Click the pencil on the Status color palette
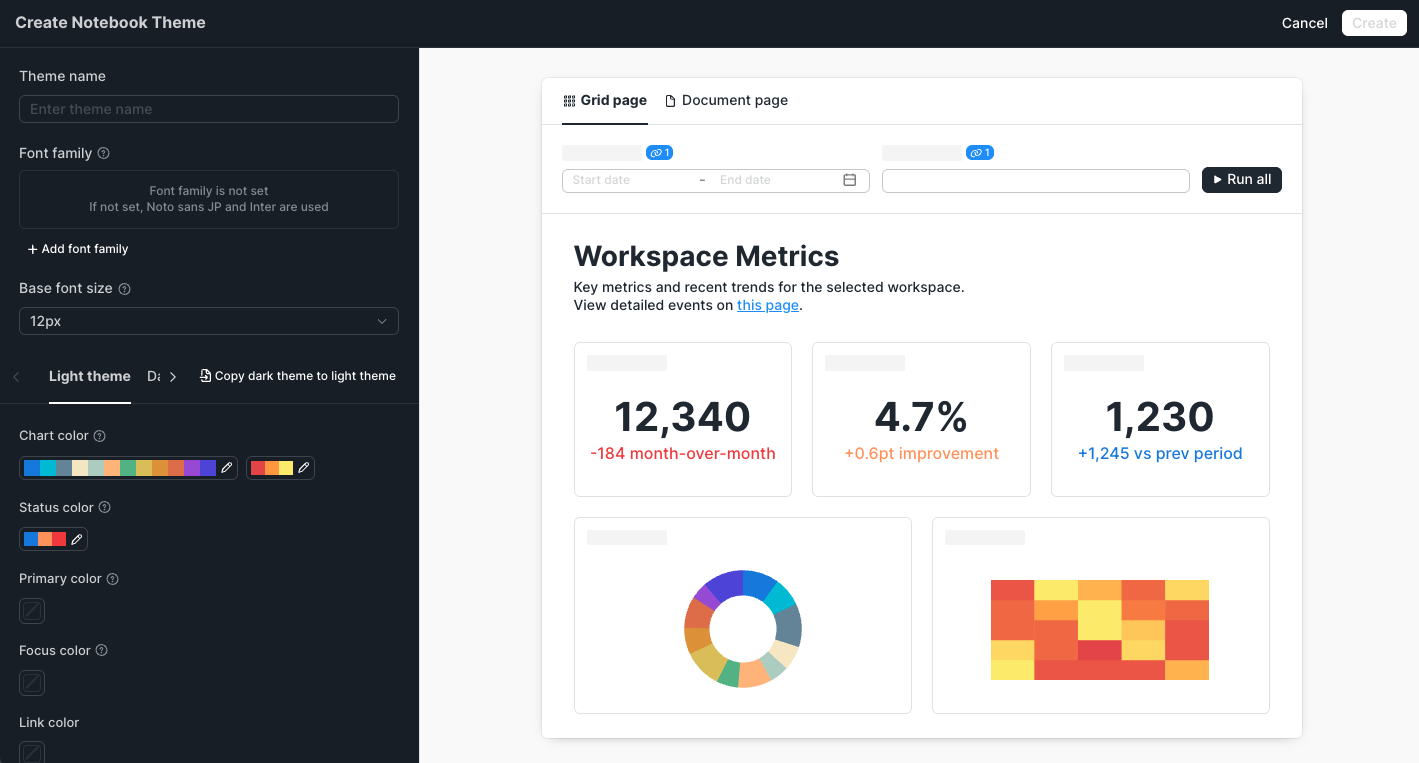The height and width of the screenshot is (763, 1419). click(x=76, y=539)
